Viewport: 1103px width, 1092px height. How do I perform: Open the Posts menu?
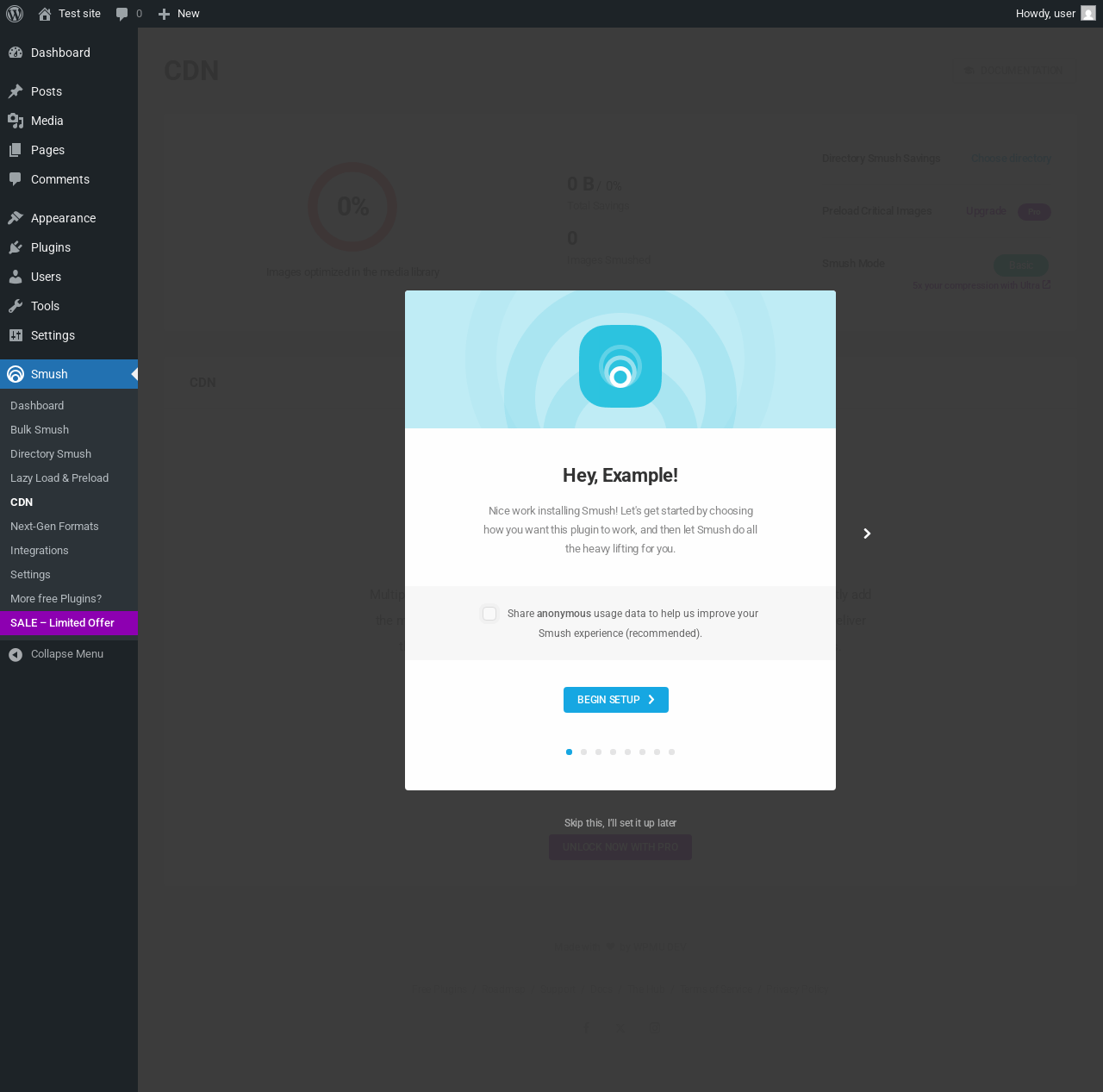[69, 91]
